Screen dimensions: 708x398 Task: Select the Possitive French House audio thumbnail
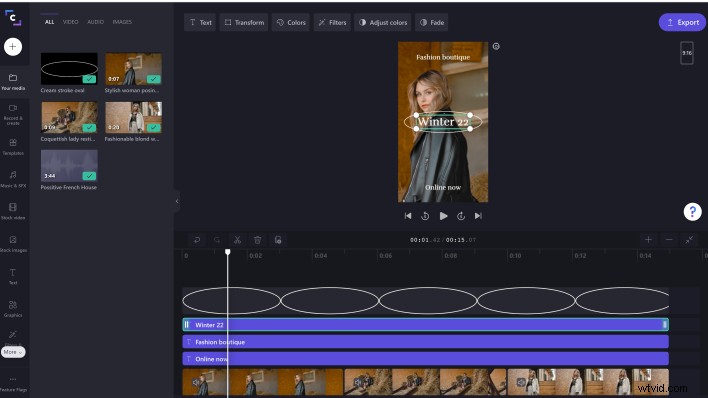pyautogui.click(x=69, y=166)
